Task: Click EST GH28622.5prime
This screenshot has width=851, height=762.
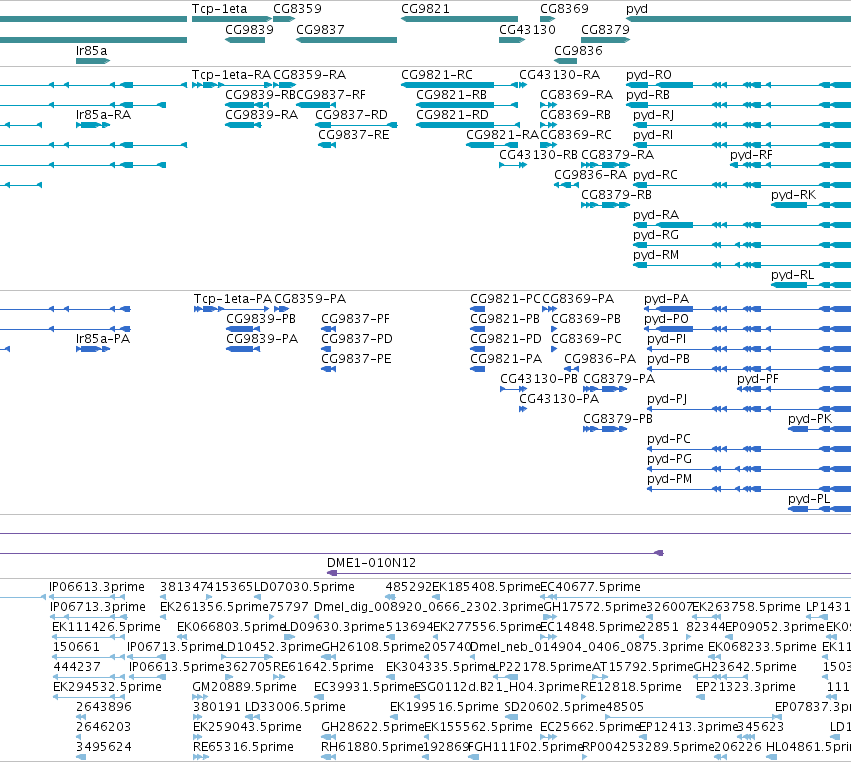Action: point(372,727)
